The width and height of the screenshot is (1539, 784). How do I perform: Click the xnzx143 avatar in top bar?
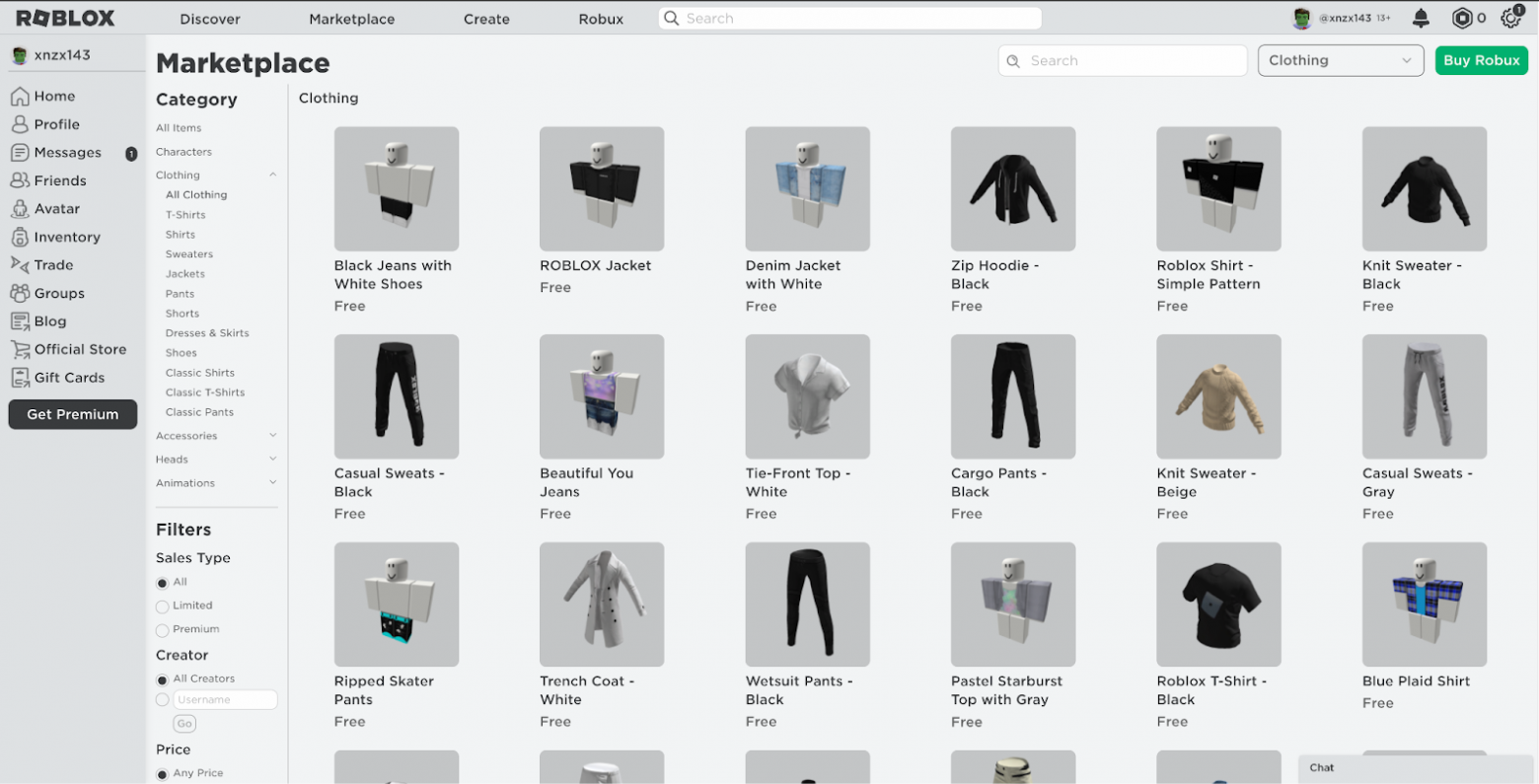[1302, 18]
